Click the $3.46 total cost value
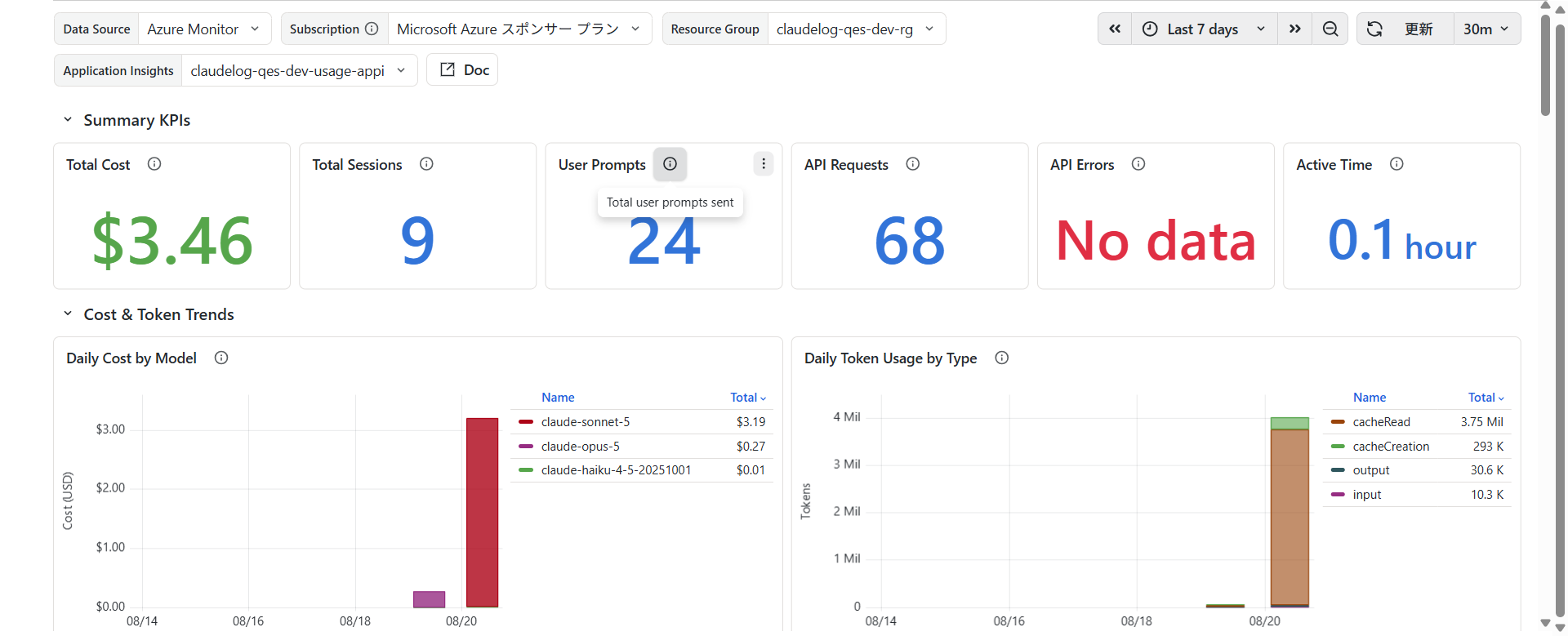The height and width of the screenshot is (636, 1568). [x=172, y=241]
